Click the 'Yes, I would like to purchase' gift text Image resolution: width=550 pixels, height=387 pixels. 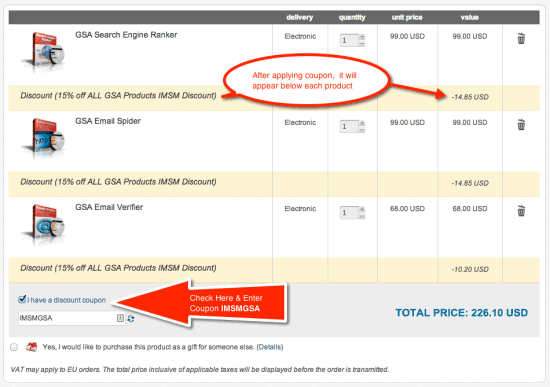click(148, 347)
